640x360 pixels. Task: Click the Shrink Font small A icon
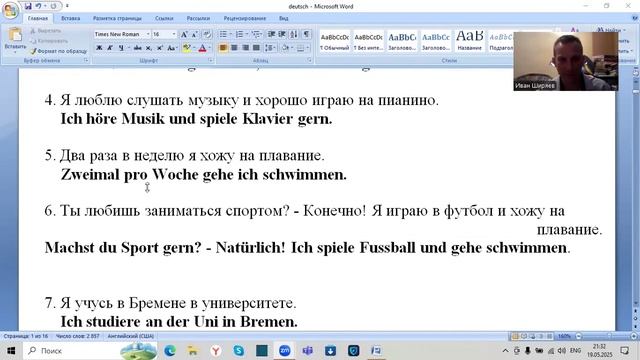point(195,34)
